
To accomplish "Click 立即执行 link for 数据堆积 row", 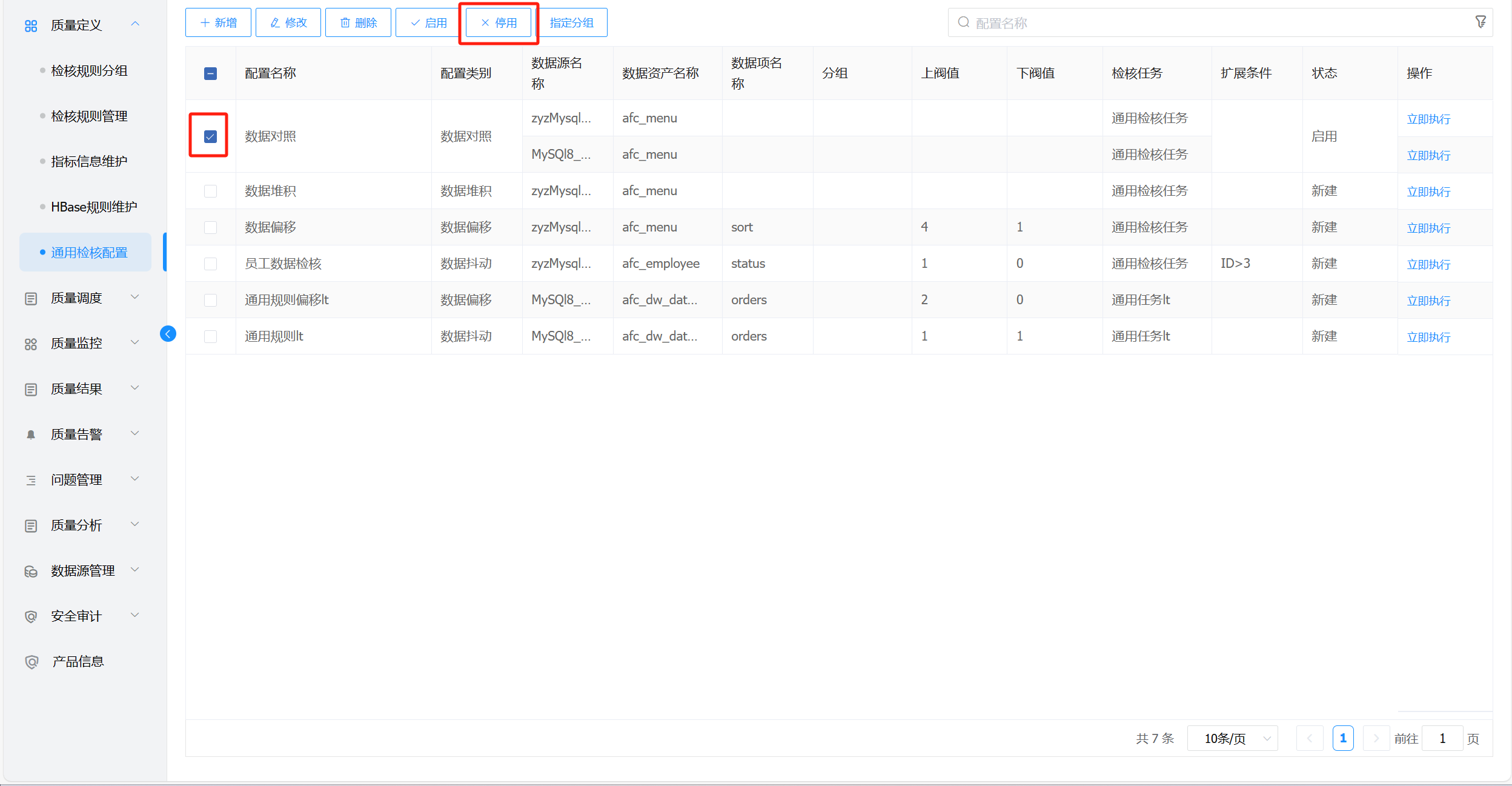I will (x=1428, y=192).
